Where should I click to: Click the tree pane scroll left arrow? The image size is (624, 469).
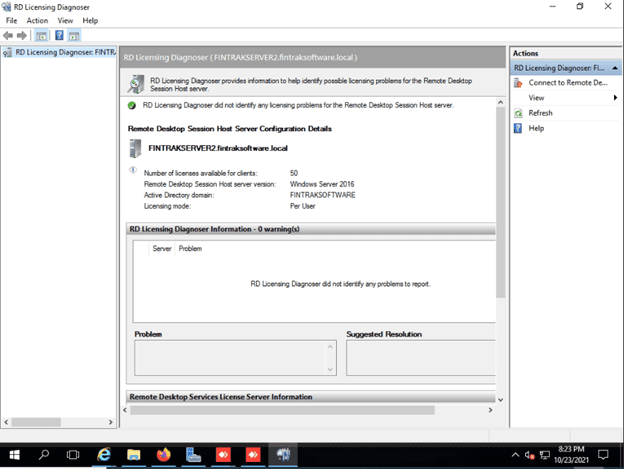(6, 422)
